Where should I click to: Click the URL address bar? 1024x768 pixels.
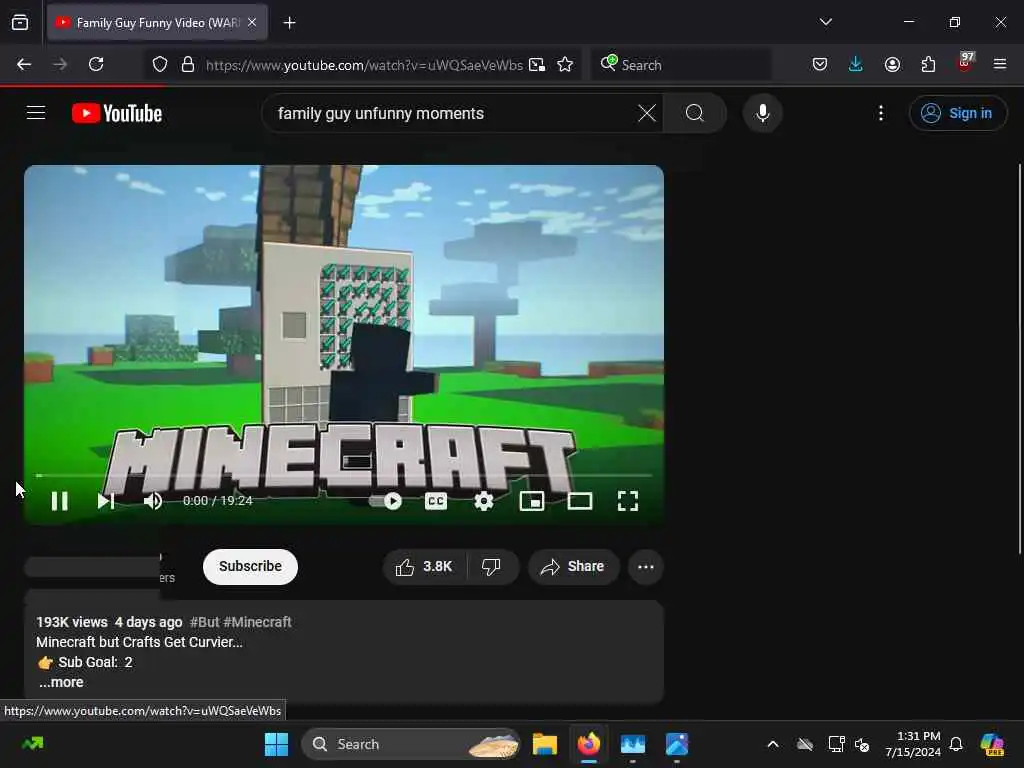tap(364, 65)
